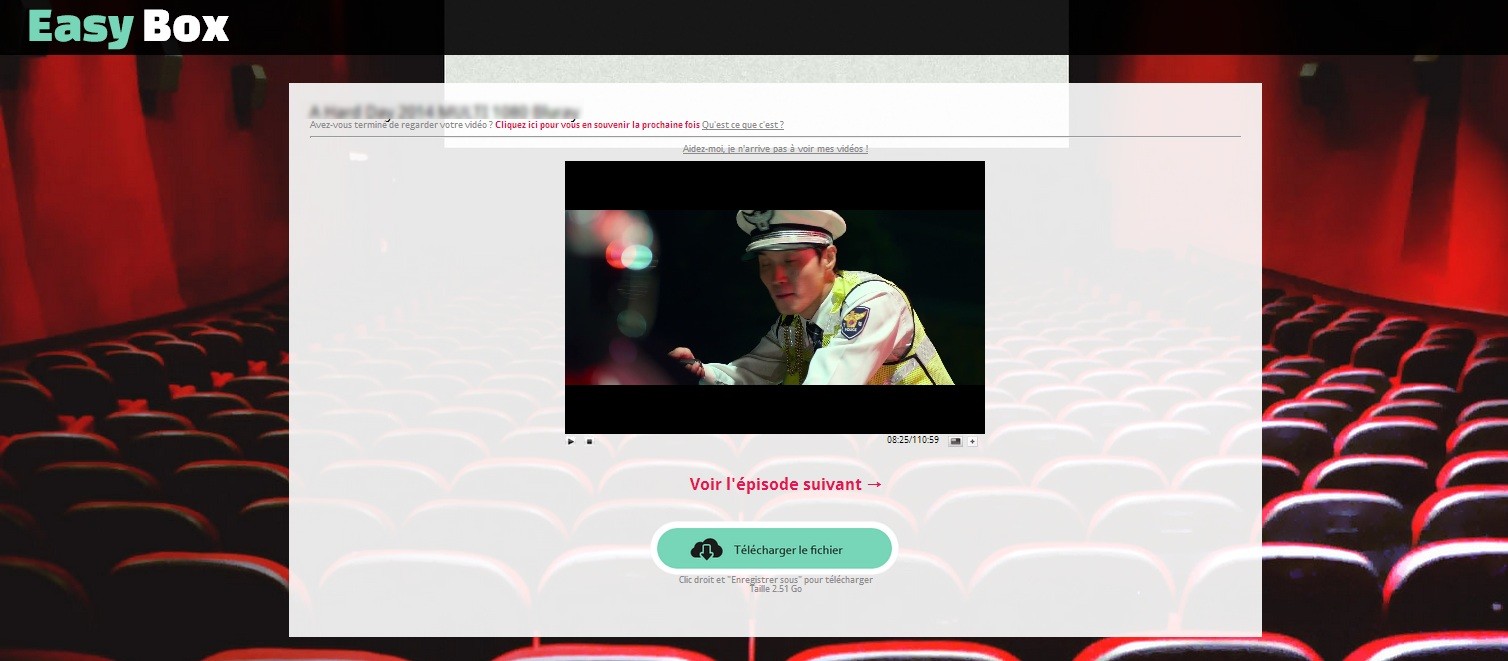Screen dimensions: 1508x661
Task: Stop the video with the square icon
Action: coord(589,441)
